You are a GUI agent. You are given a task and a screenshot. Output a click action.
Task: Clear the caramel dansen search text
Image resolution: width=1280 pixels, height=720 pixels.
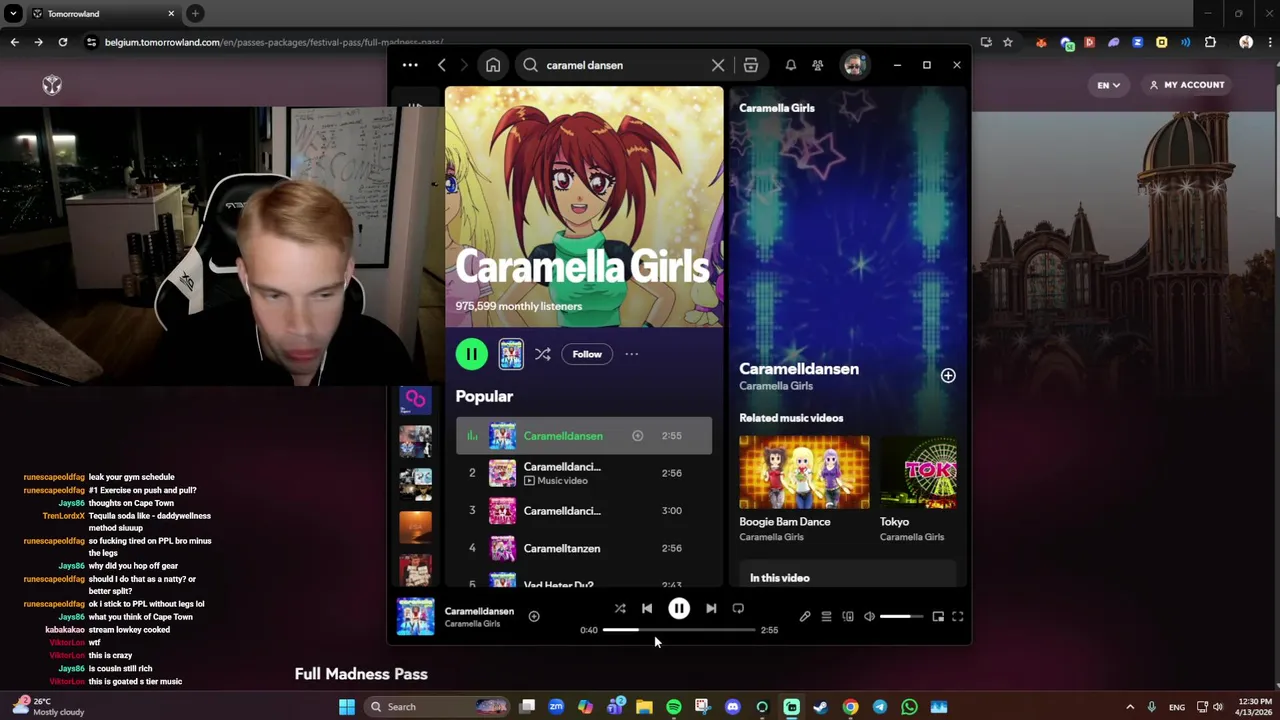(718, 65)
